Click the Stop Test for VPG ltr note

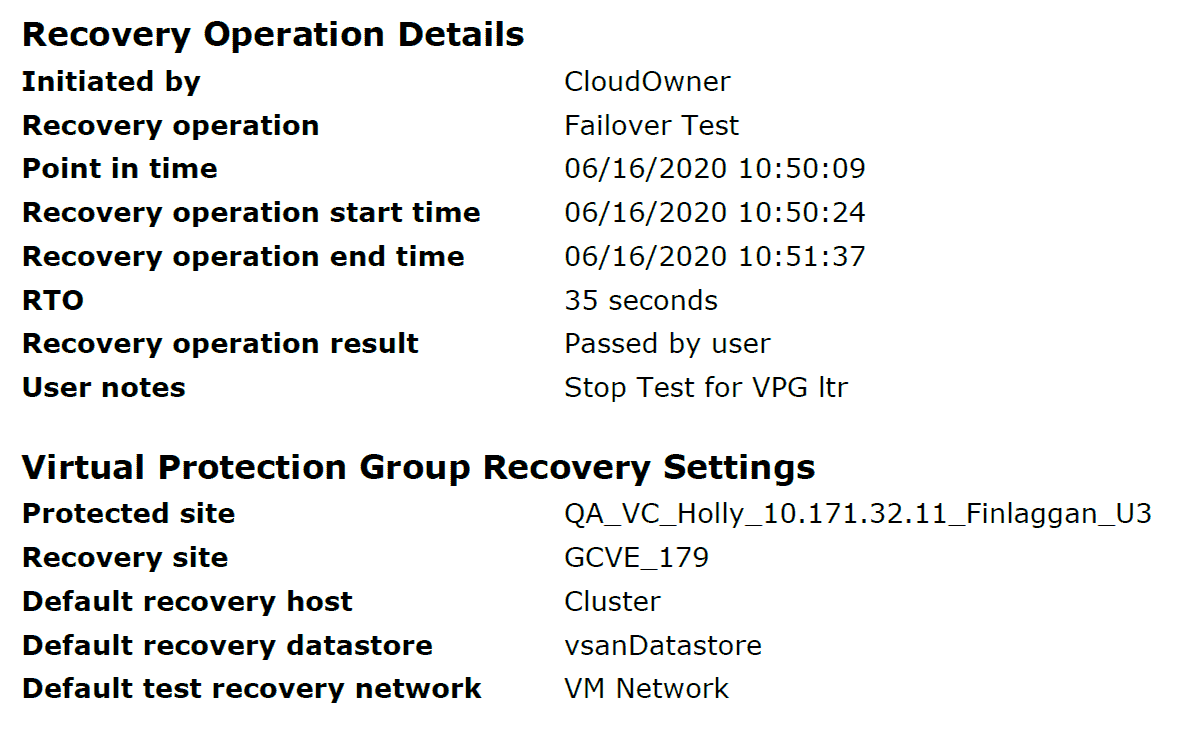point(705,388)
